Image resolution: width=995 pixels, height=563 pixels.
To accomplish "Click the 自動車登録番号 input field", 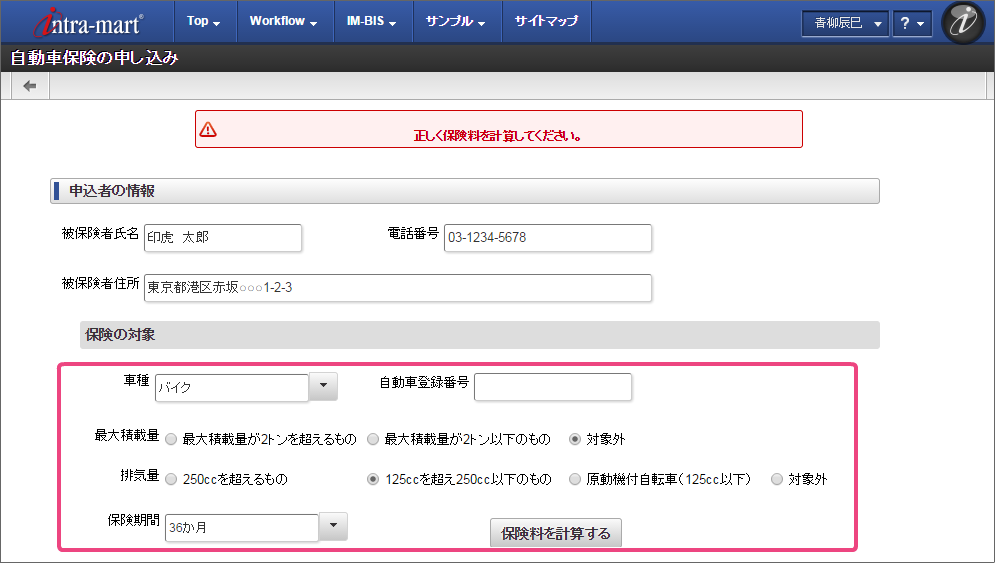I will (552, 386).
